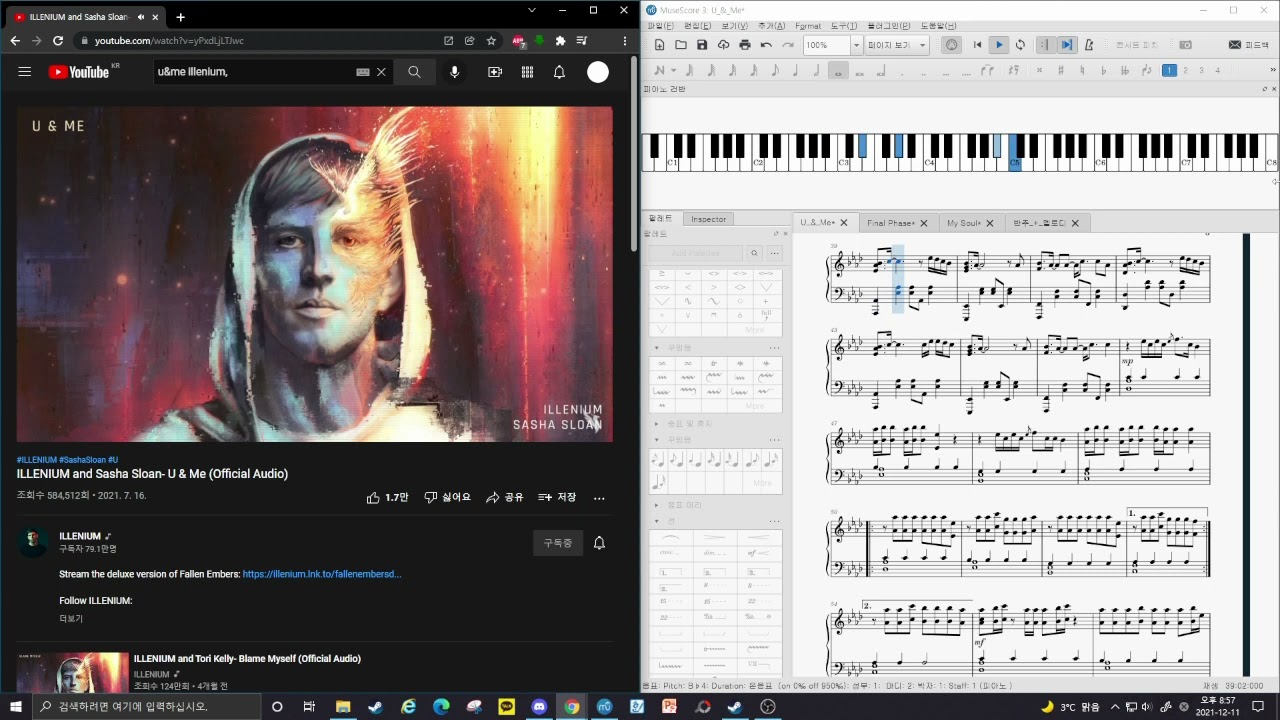Select flat accidental in note toolbar
This screenshot has width=1280, height=720.
(1104, 70)
